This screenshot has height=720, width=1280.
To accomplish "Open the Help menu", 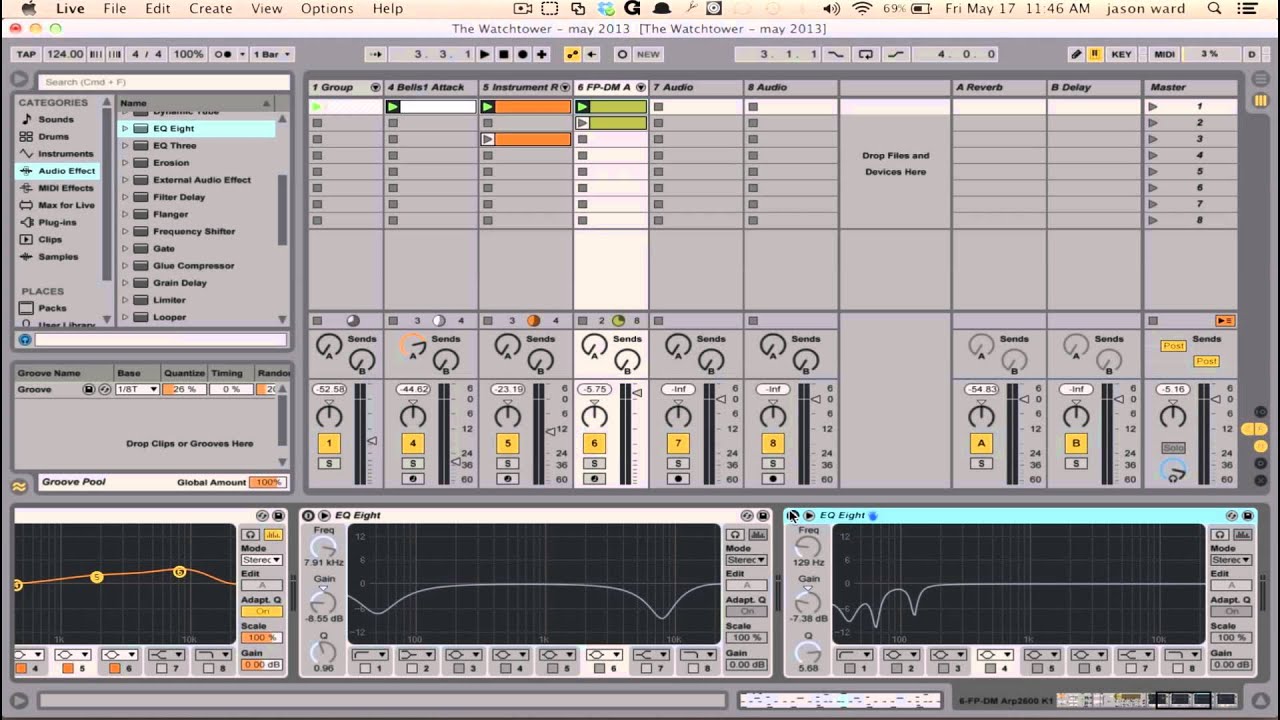I will point(388,9).
